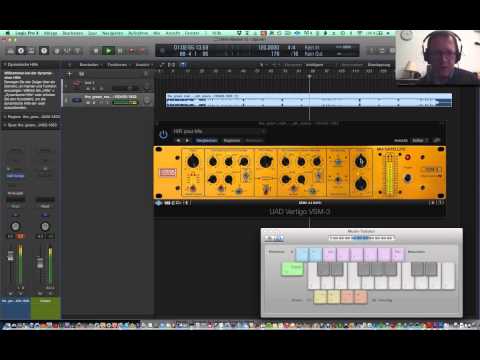Click the UAD logo icon in plug-in footer

click(159, 203)
